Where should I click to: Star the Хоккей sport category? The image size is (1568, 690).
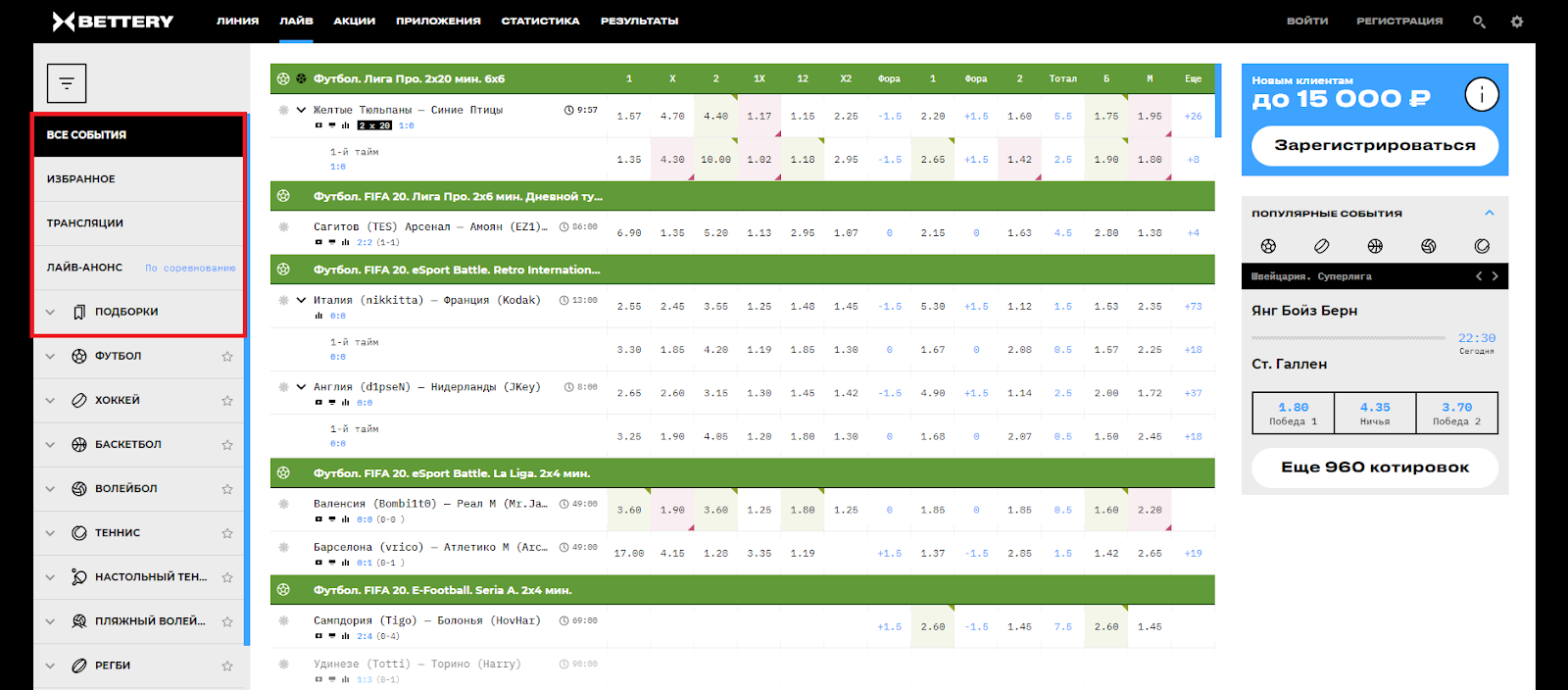[x=227, y=401]
